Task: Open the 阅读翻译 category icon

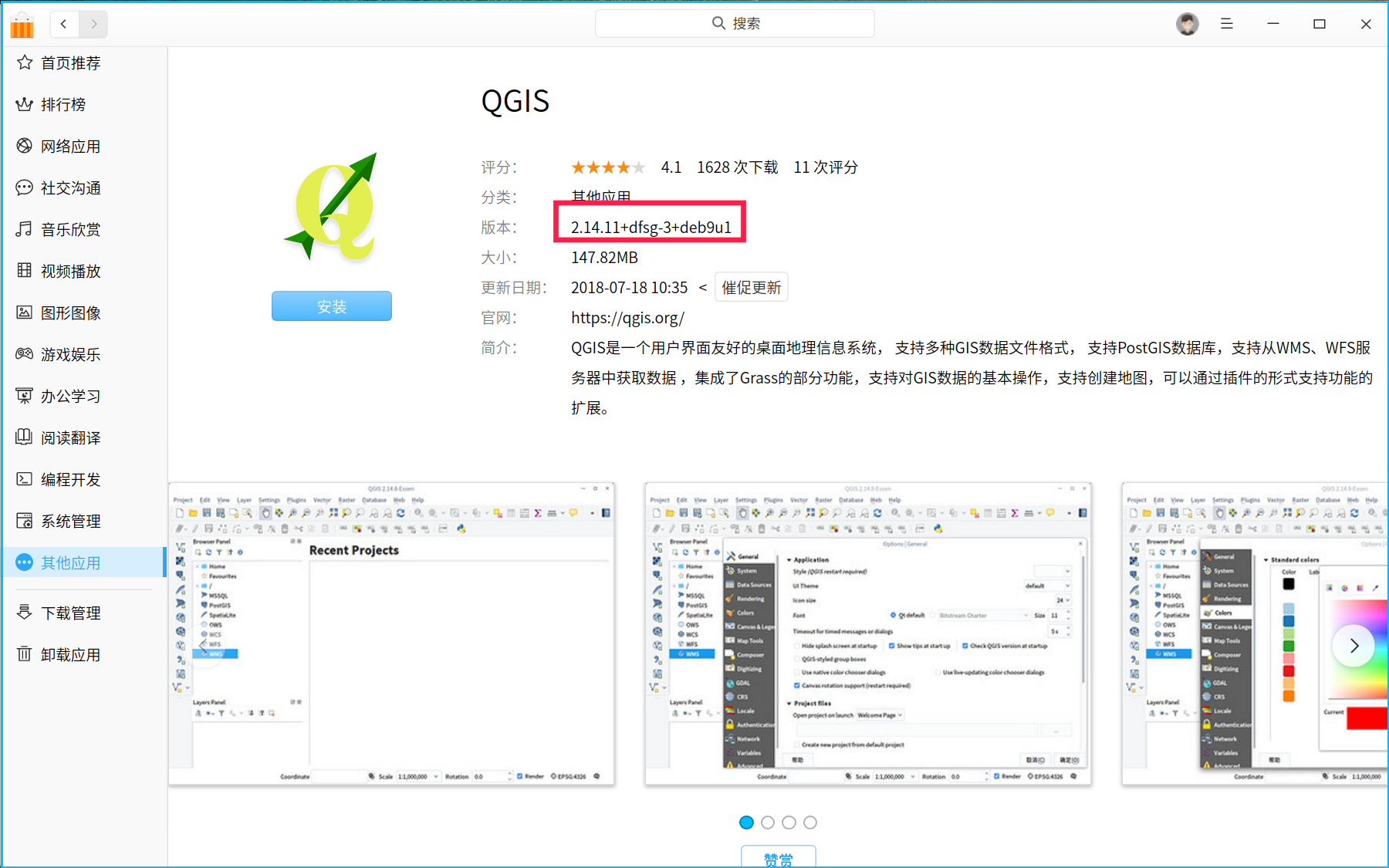Action: [24, 437]
